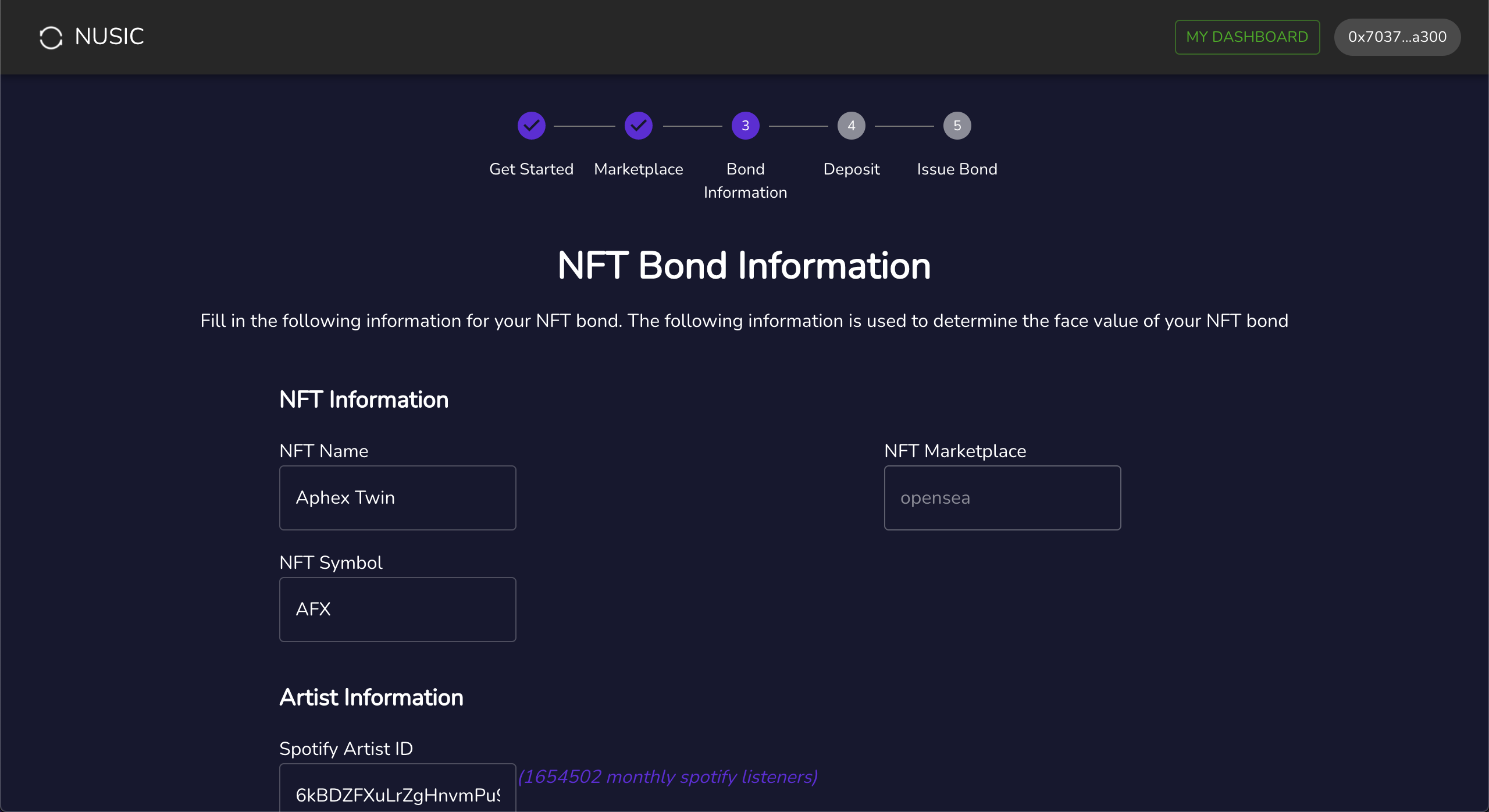The height and width of the screenshot is (812, 1489).
Task: Click the NUSIC brand name in the header
Action: [108, 36]
